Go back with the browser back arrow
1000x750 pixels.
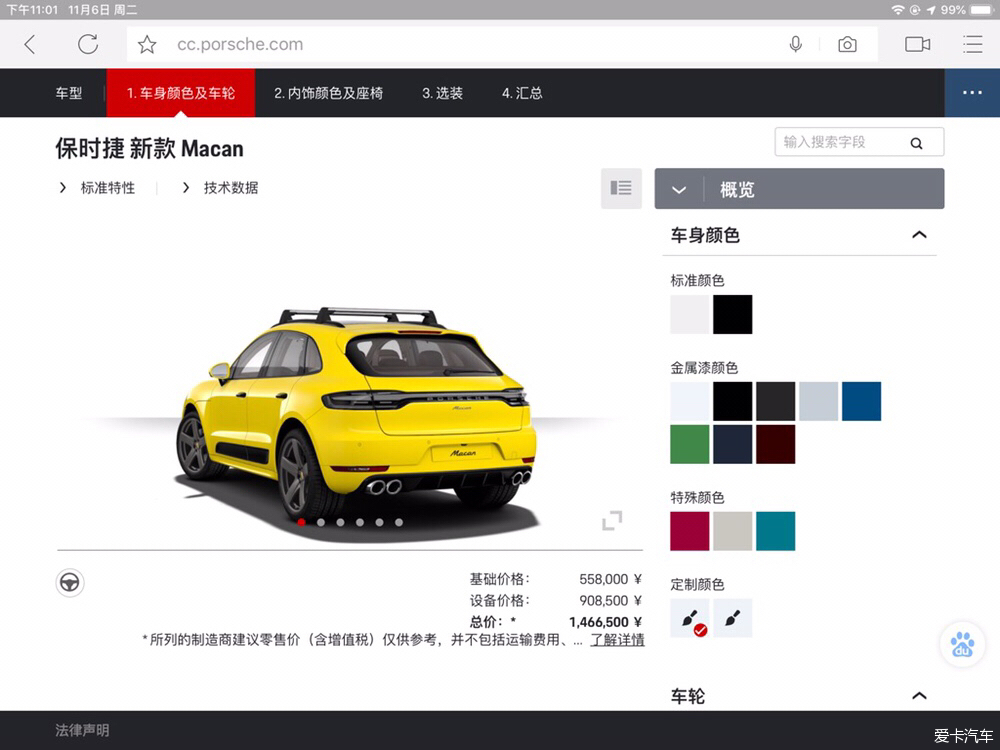pos(30,45)
